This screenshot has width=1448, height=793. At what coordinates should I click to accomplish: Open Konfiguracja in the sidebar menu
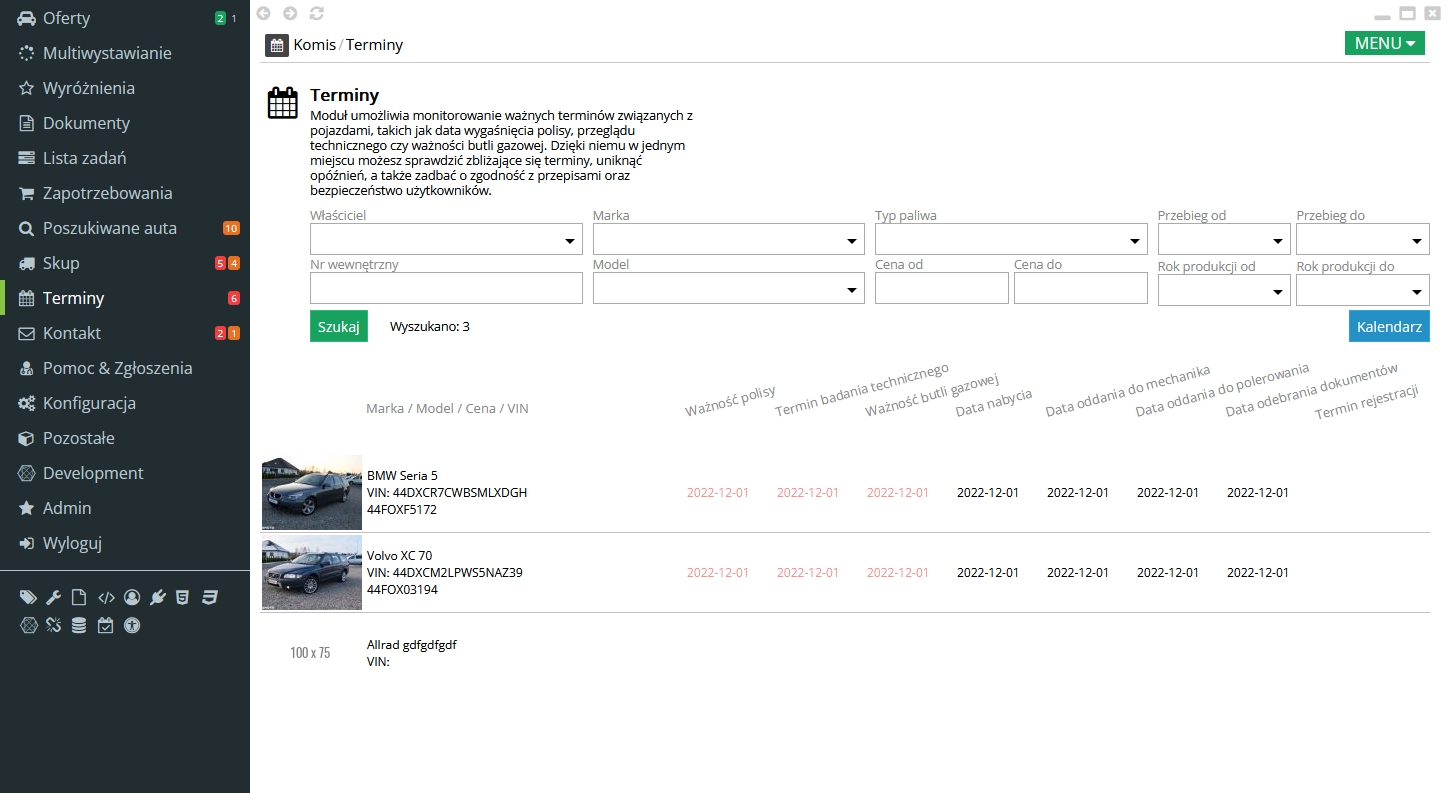89,403
